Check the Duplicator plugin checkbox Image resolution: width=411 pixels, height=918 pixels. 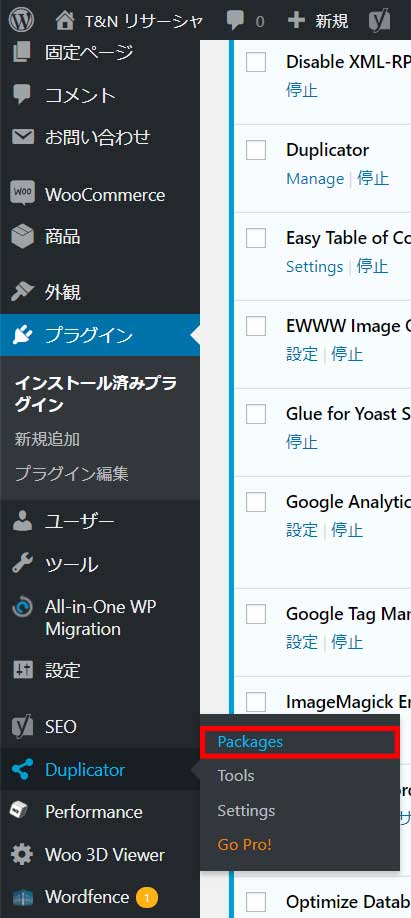tap(256, 150)
